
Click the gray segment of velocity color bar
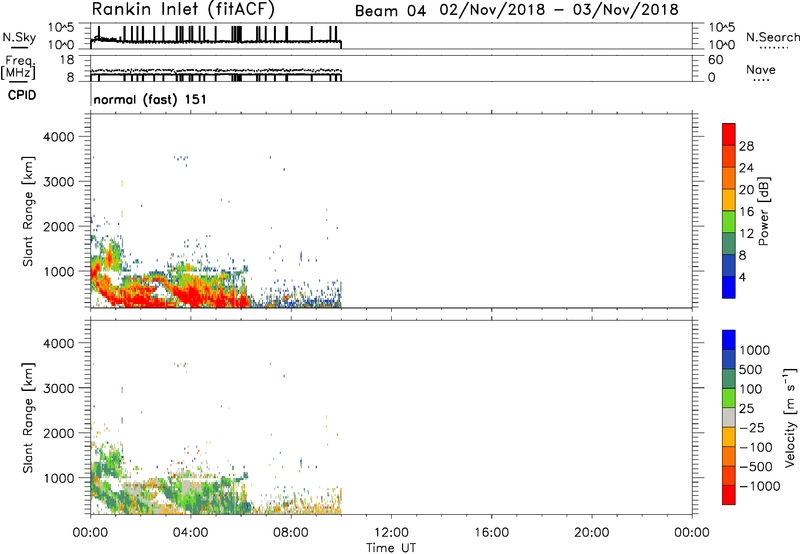pyautogui.click(x=729, y=417)
